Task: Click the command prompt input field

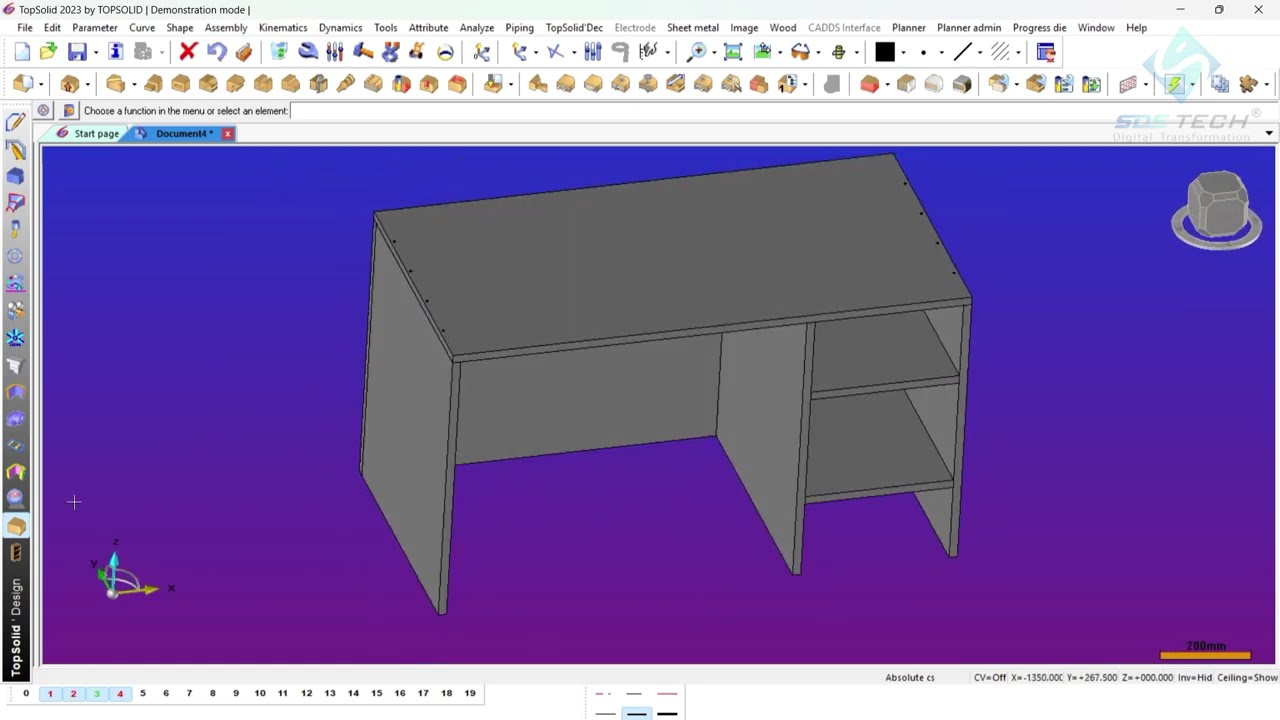Action: [x=780, y=110]
